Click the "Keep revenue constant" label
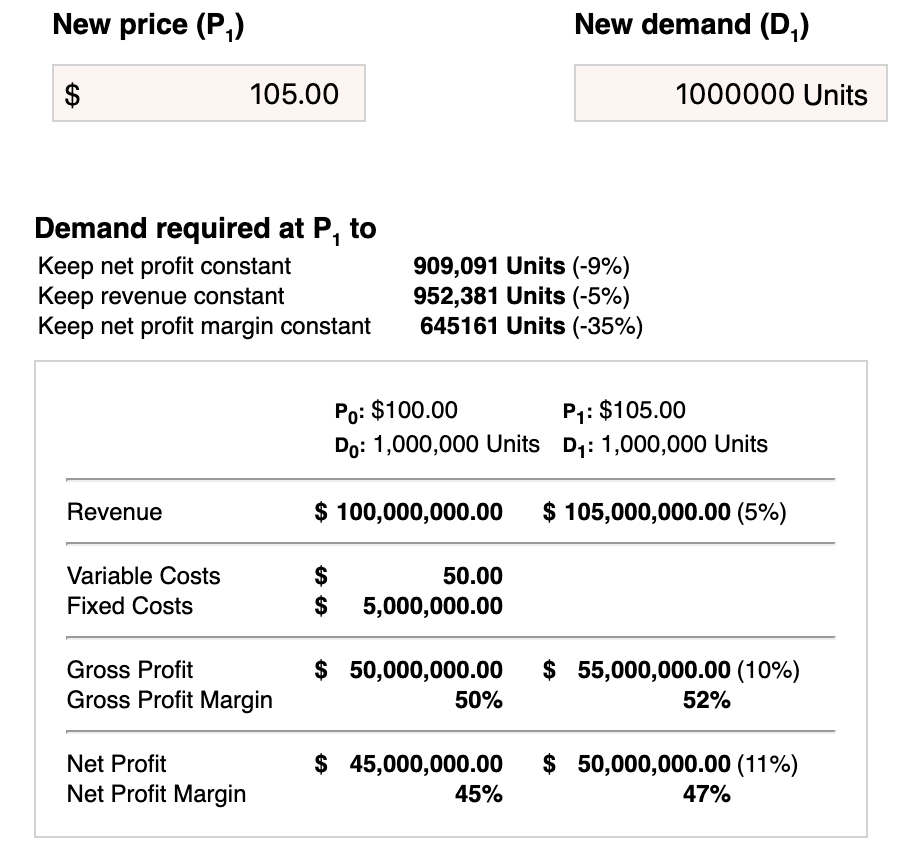902x854 pixels. click(x=161, y=296)
